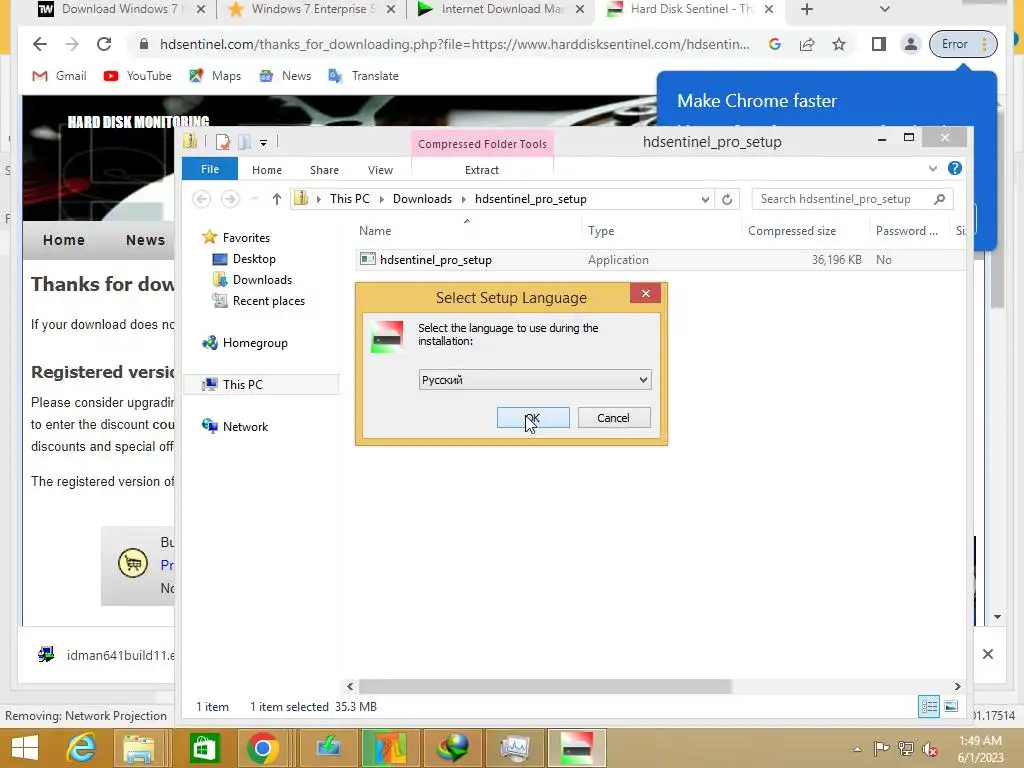Screen dimensions: 1024x768
Task: Go forward in Explorer navigation
Action: tap(230, 199)
